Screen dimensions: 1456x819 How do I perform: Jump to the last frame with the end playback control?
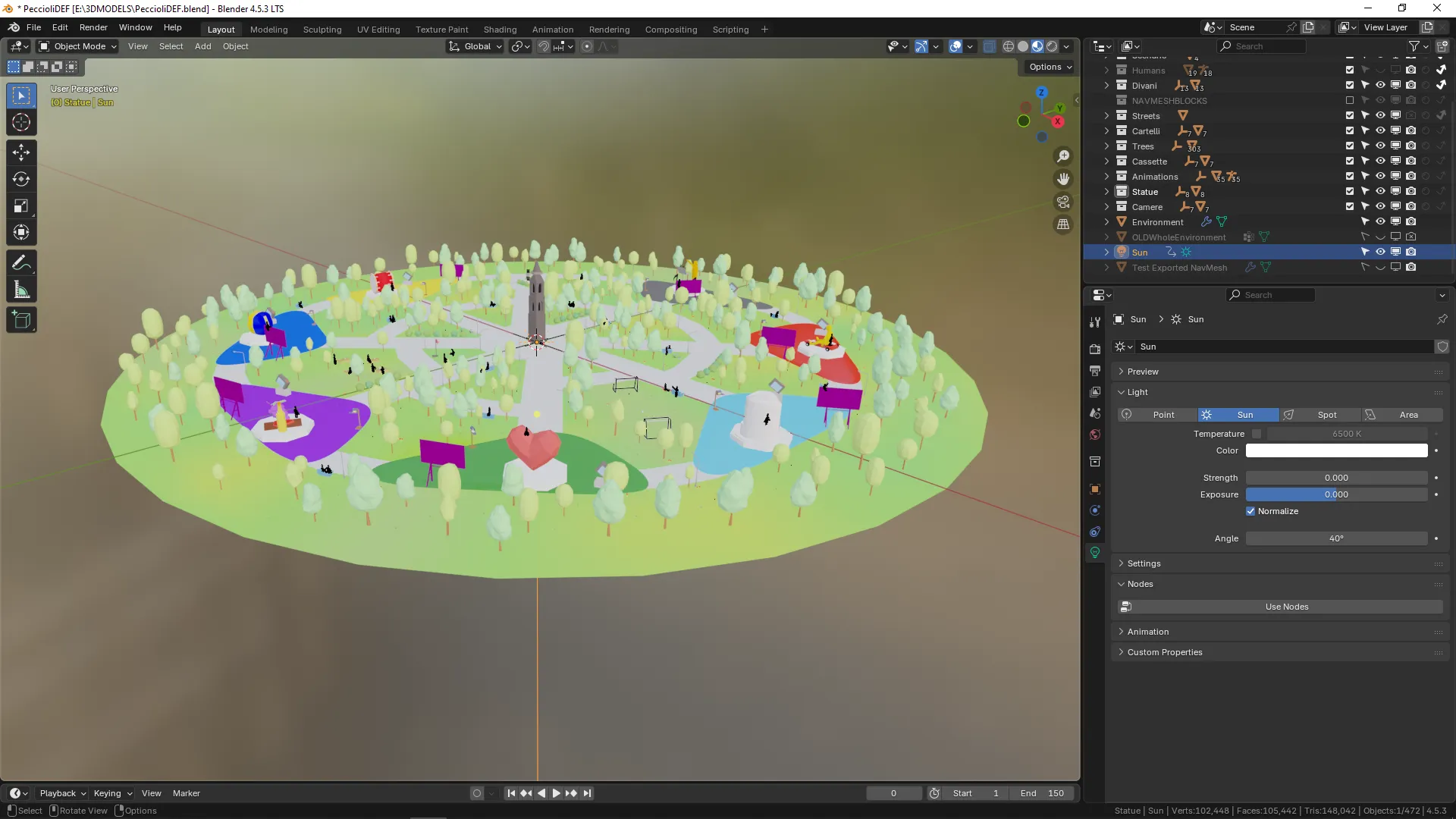tap(588, 793)
